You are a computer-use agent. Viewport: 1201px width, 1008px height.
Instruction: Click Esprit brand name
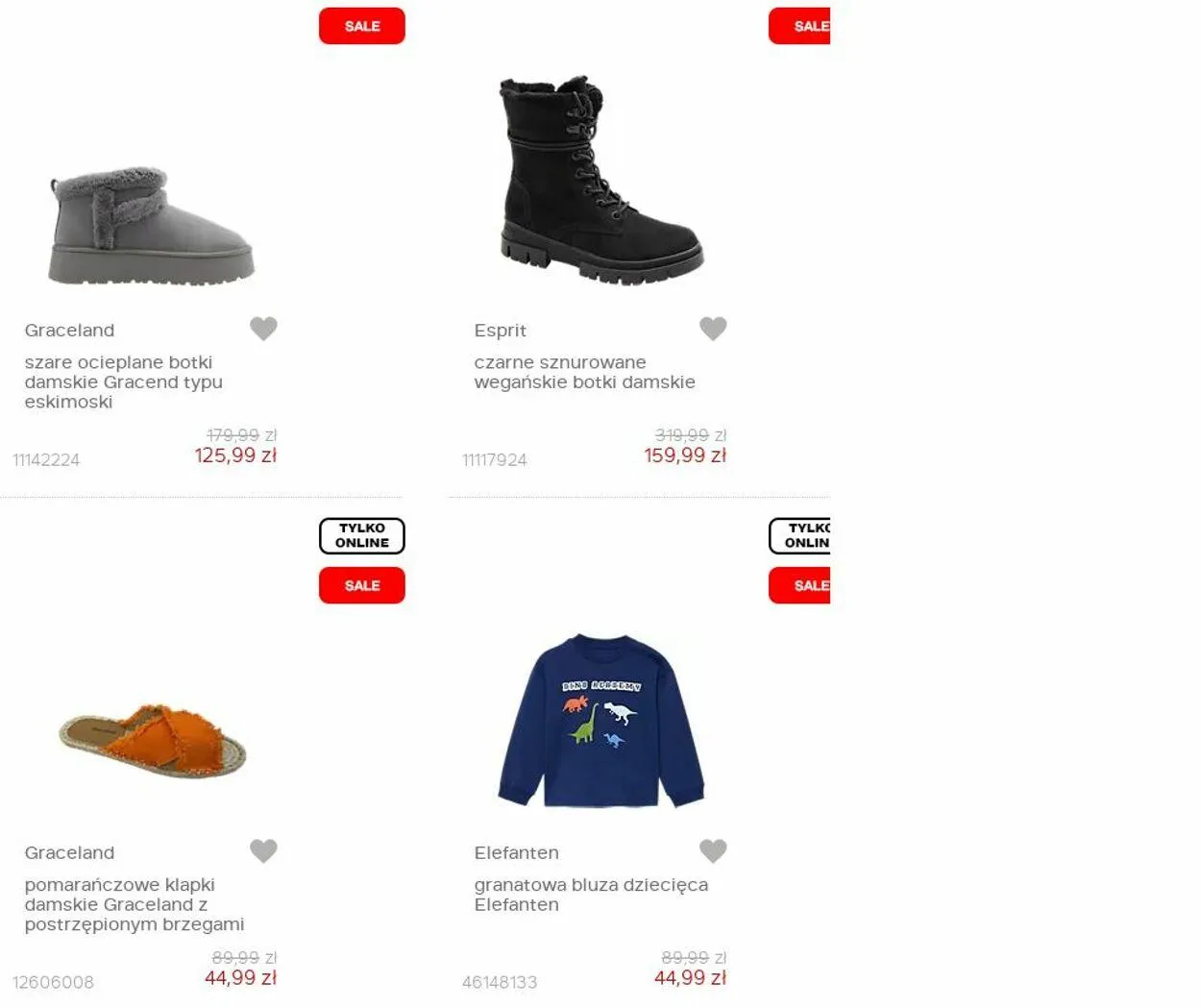click(500, 330)
